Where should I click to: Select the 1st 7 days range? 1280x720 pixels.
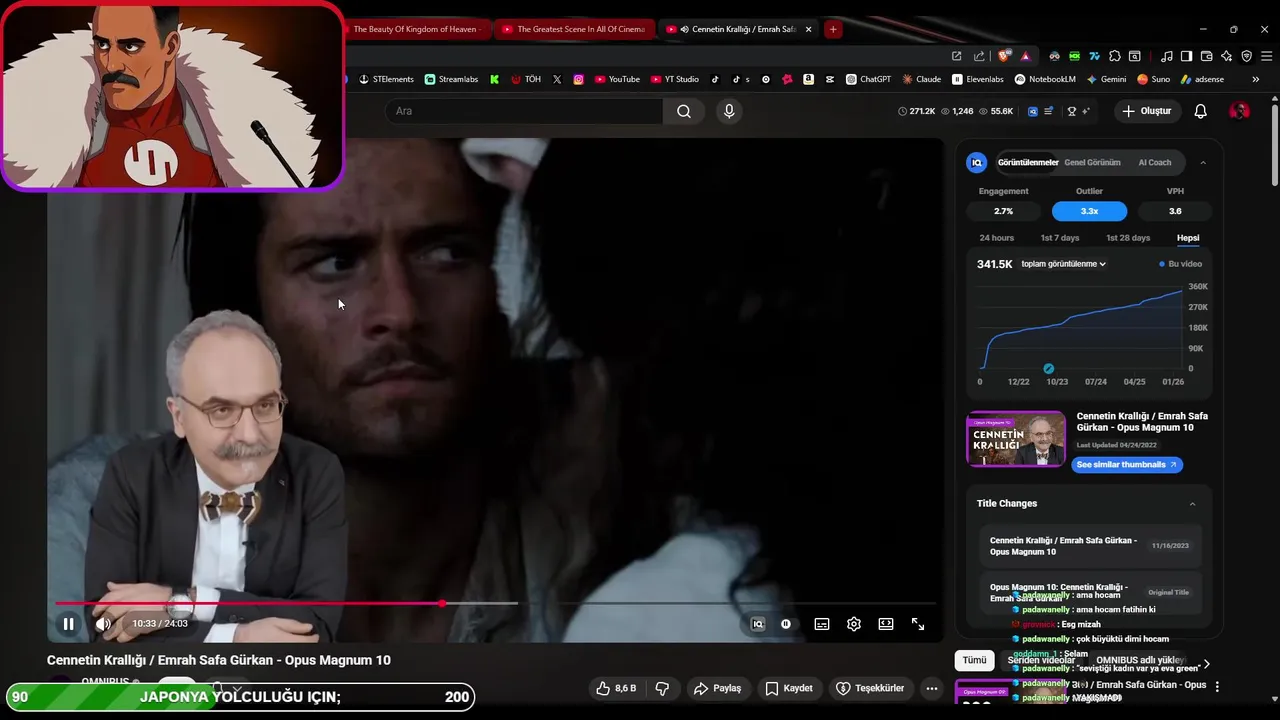pos(1060,238)
